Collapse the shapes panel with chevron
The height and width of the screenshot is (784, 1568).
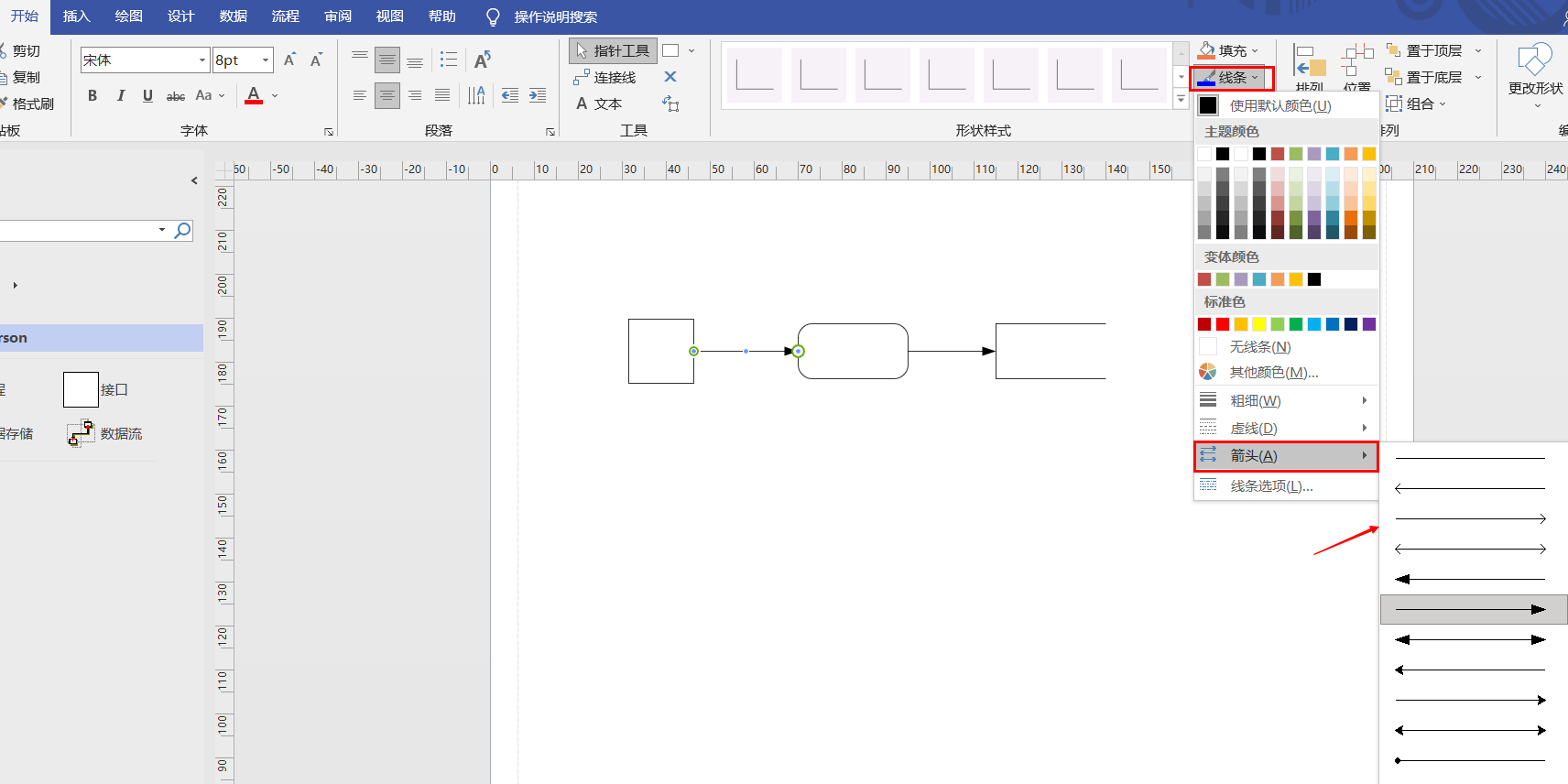click(194, 180)
